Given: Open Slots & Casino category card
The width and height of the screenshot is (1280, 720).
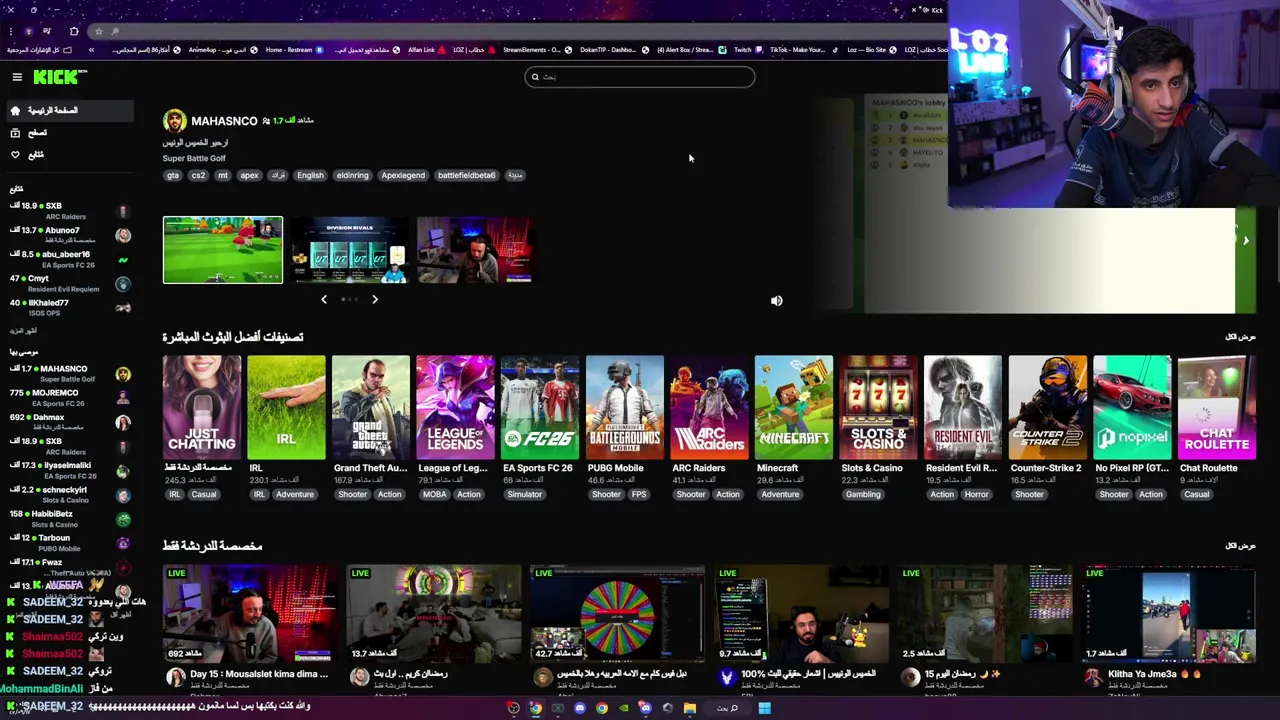Looking at the screenshot, I should pos(878,408).
